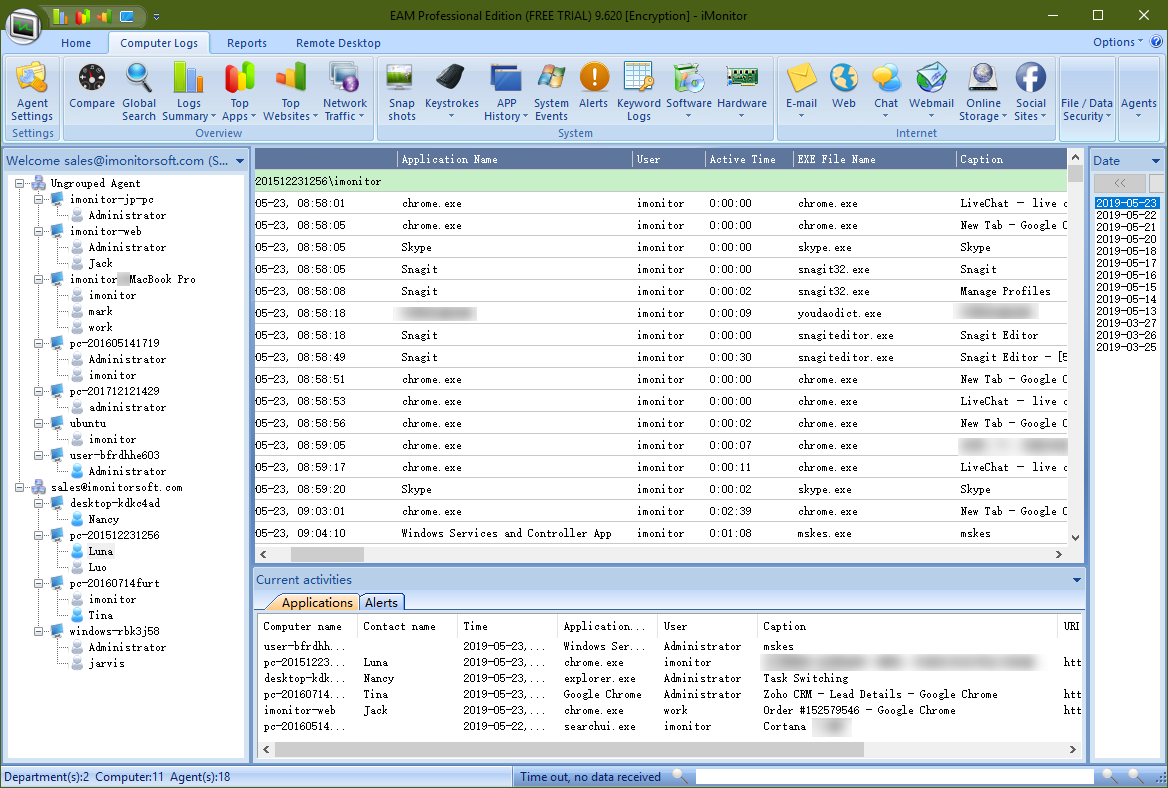1168x788 pixels.
Task: Open Online Storage logs
Action: [x=983, y=92]
